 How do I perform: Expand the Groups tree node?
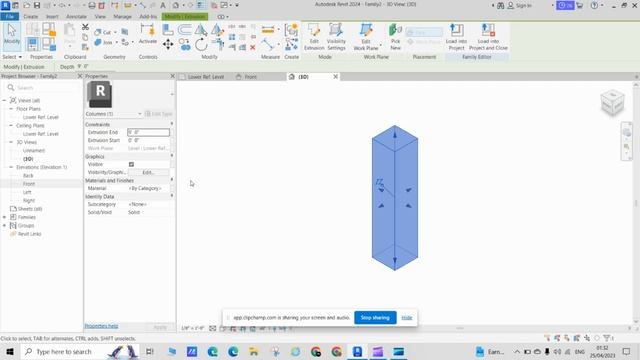[x=4, y=225]
